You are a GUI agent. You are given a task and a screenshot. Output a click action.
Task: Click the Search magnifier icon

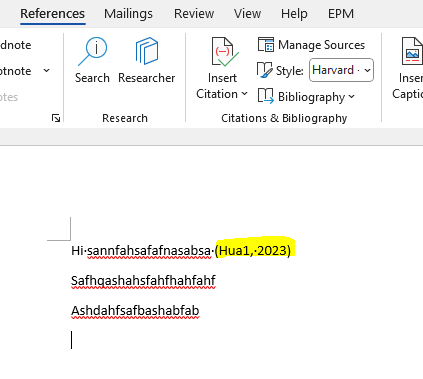tap(93, 51)
